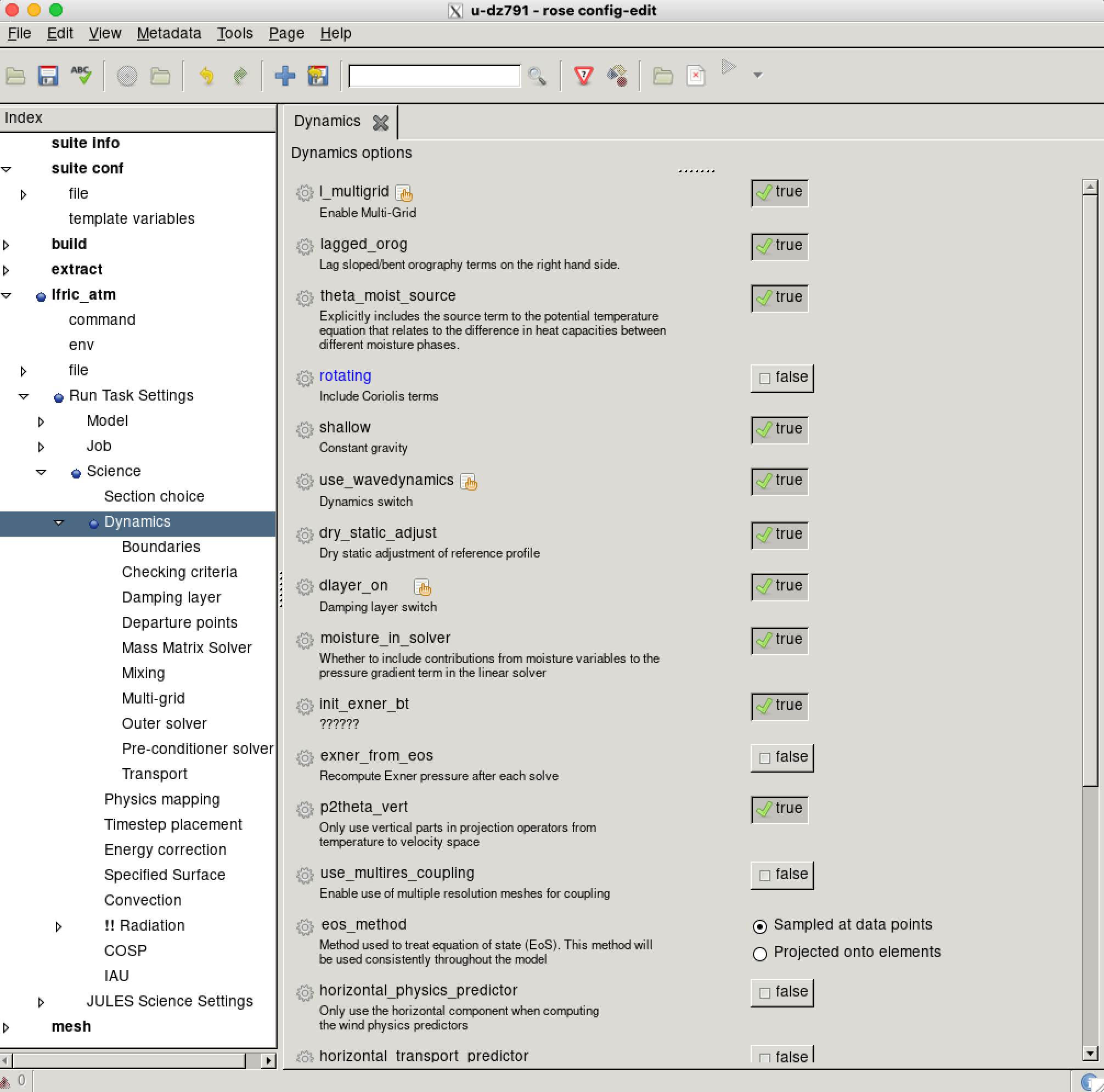Click the folder icon beside the grey circle
Screen dimensions: 1104x1092
(160, 75)
